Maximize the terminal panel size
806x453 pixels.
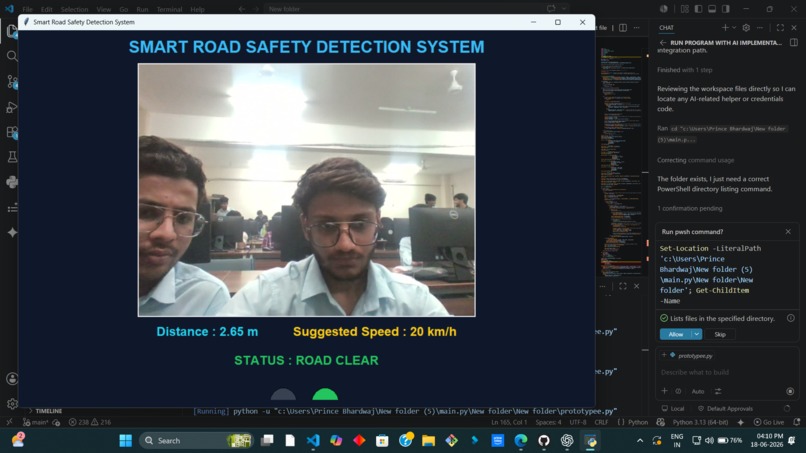[622, 286]
